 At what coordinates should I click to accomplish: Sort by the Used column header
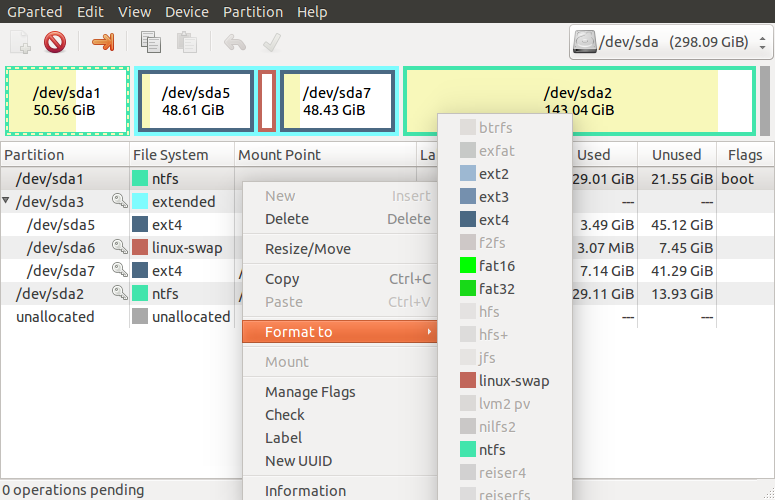[x=604, y=155]
